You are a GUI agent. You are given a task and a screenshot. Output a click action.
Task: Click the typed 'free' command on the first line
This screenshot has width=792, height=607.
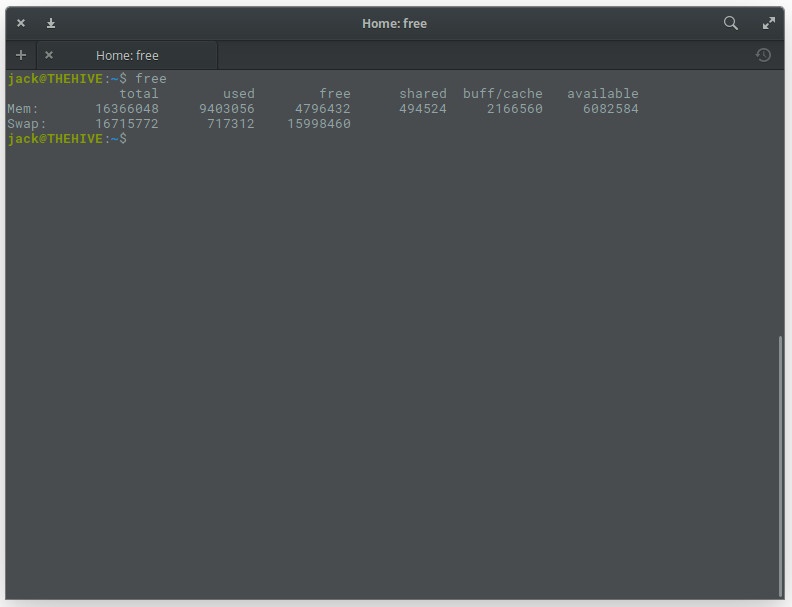pos(151,79)
